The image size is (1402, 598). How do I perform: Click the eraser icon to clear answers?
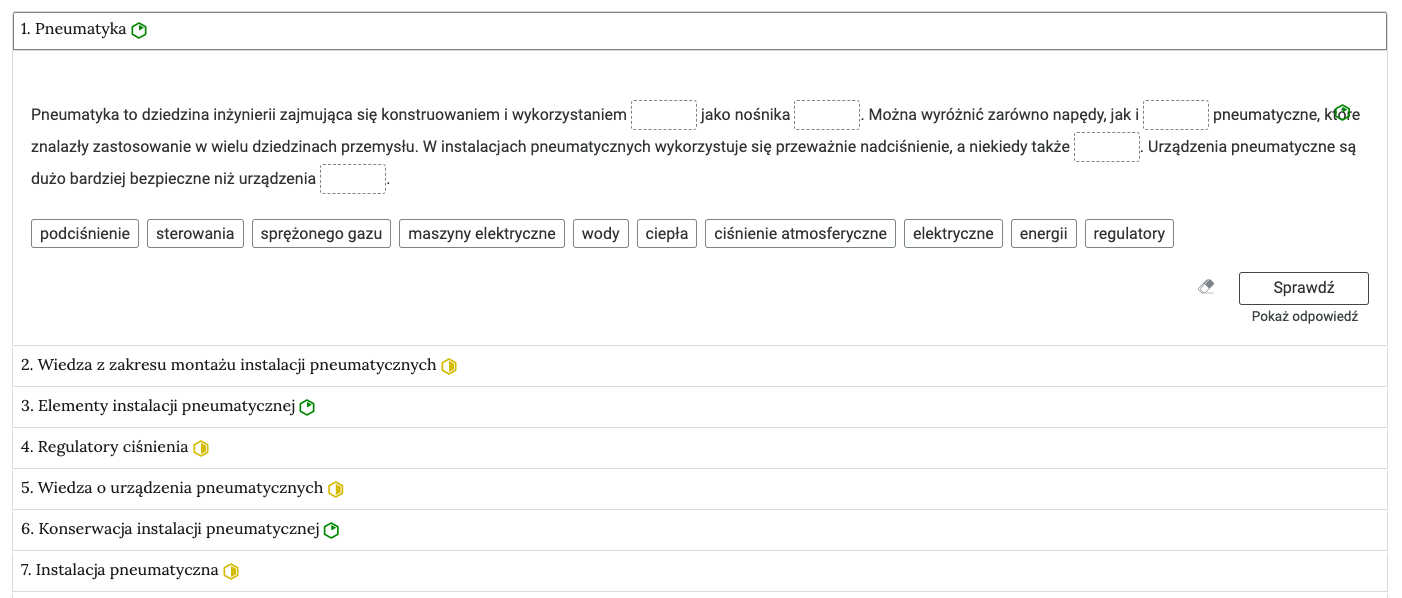coord(1205,287)
